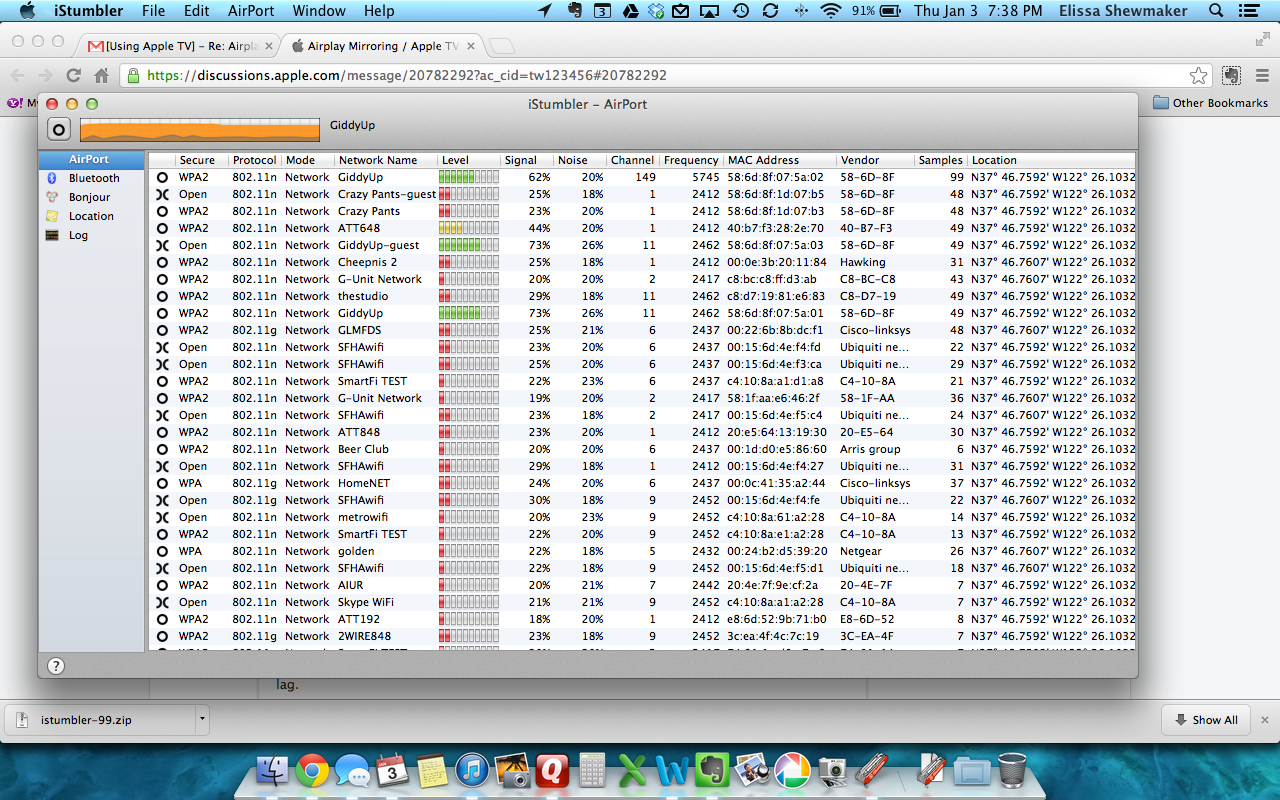Close the Chrome downloads bar
Viewport: 1280px width, 800px height.
click(x=1264, y=719)
